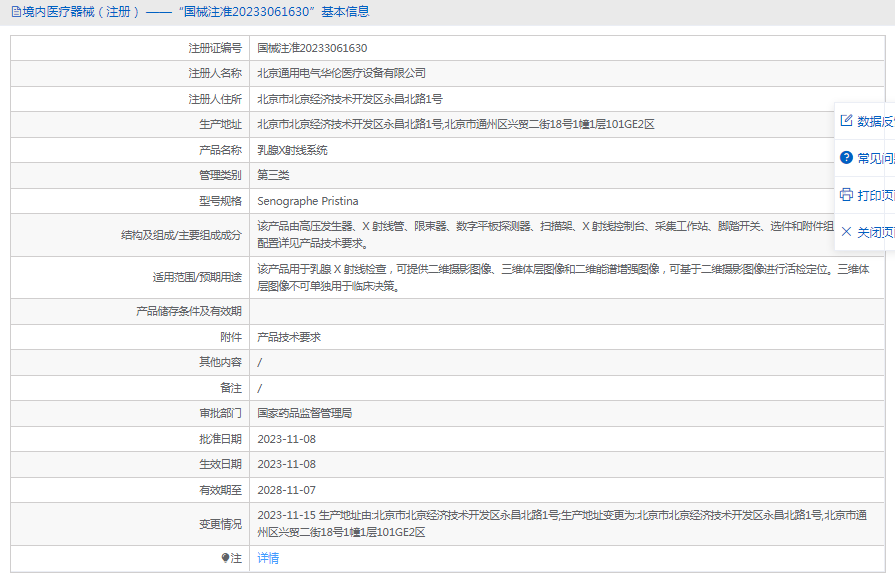The image size is (895, 579).
Task: Click the 产品储存条件及有效期 label
Action: 188,311
